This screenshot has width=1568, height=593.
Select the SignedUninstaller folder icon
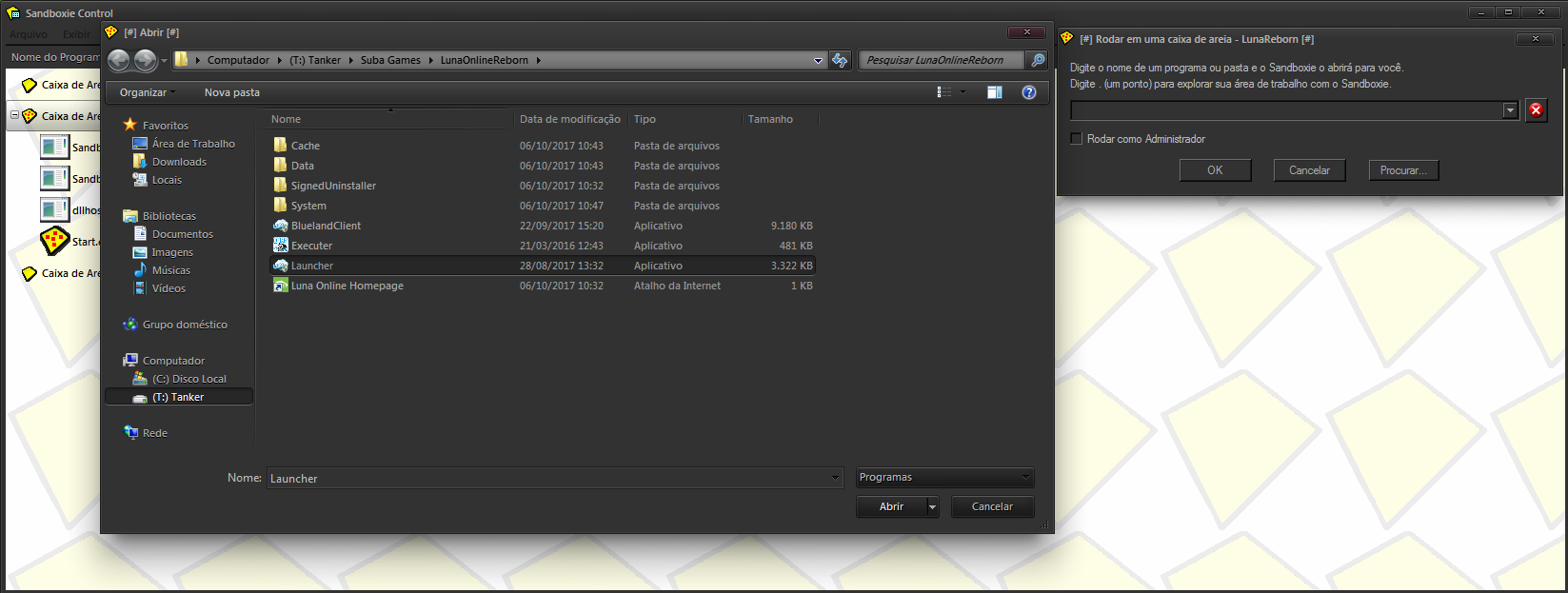click(x=280, y=186)
